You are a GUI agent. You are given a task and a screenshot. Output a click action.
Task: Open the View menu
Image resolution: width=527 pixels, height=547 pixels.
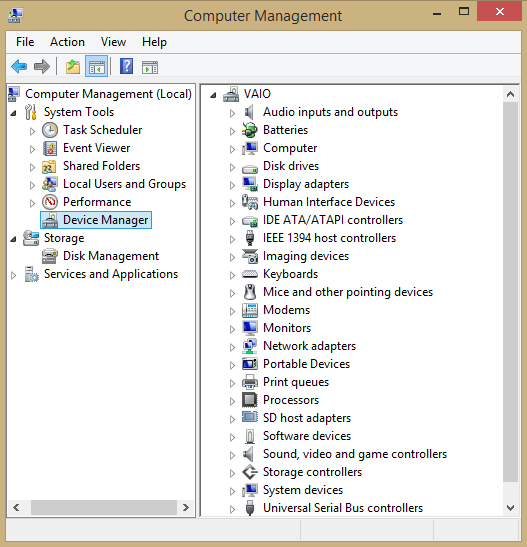[x=113, y=42]
